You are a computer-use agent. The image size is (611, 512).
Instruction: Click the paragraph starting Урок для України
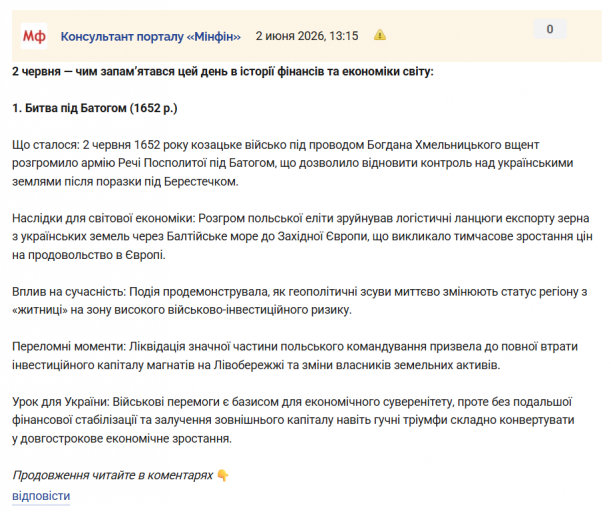293,420
